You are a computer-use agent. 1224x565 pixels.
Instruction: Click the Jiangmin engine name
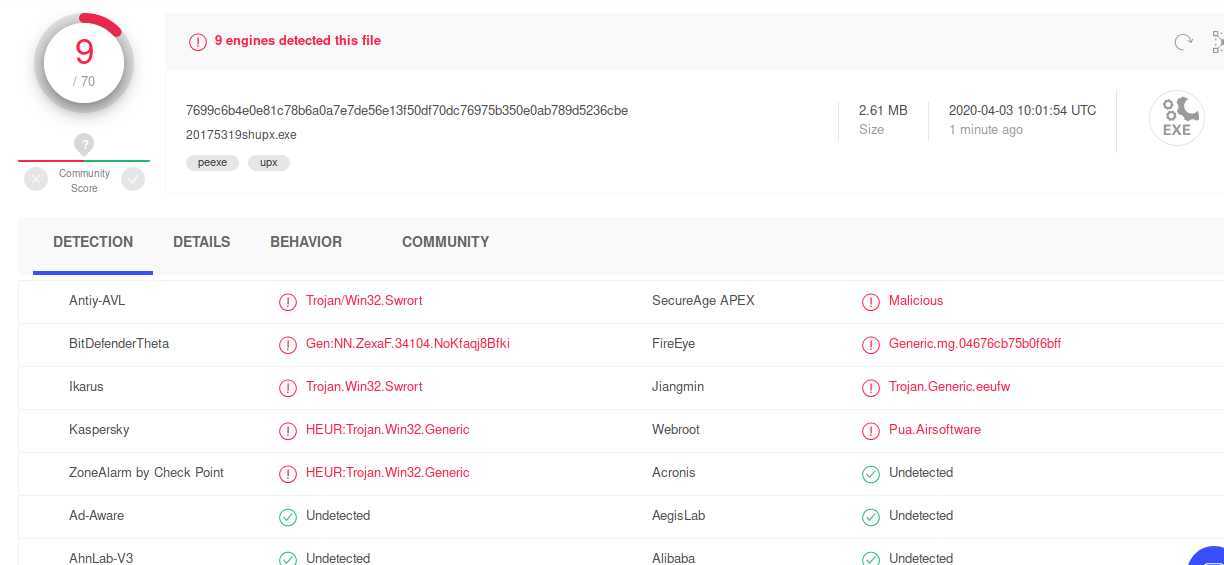tap(678, 386)
